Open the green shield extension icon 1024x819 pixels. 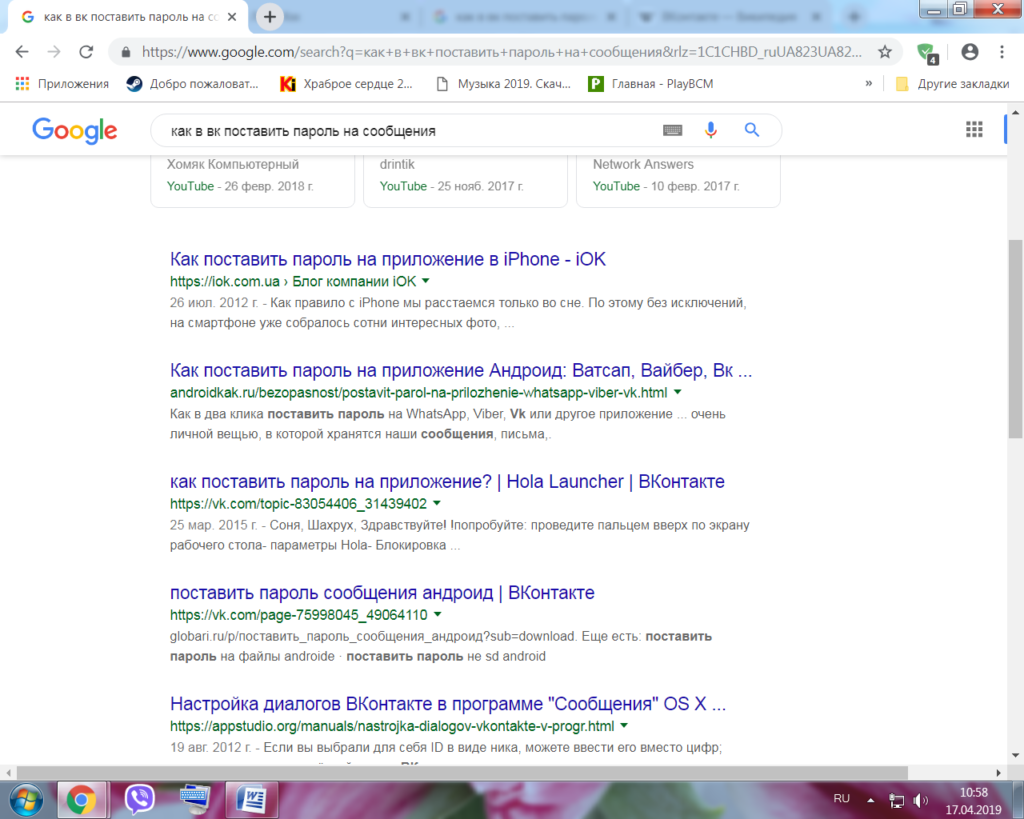(x=927, y=53)
